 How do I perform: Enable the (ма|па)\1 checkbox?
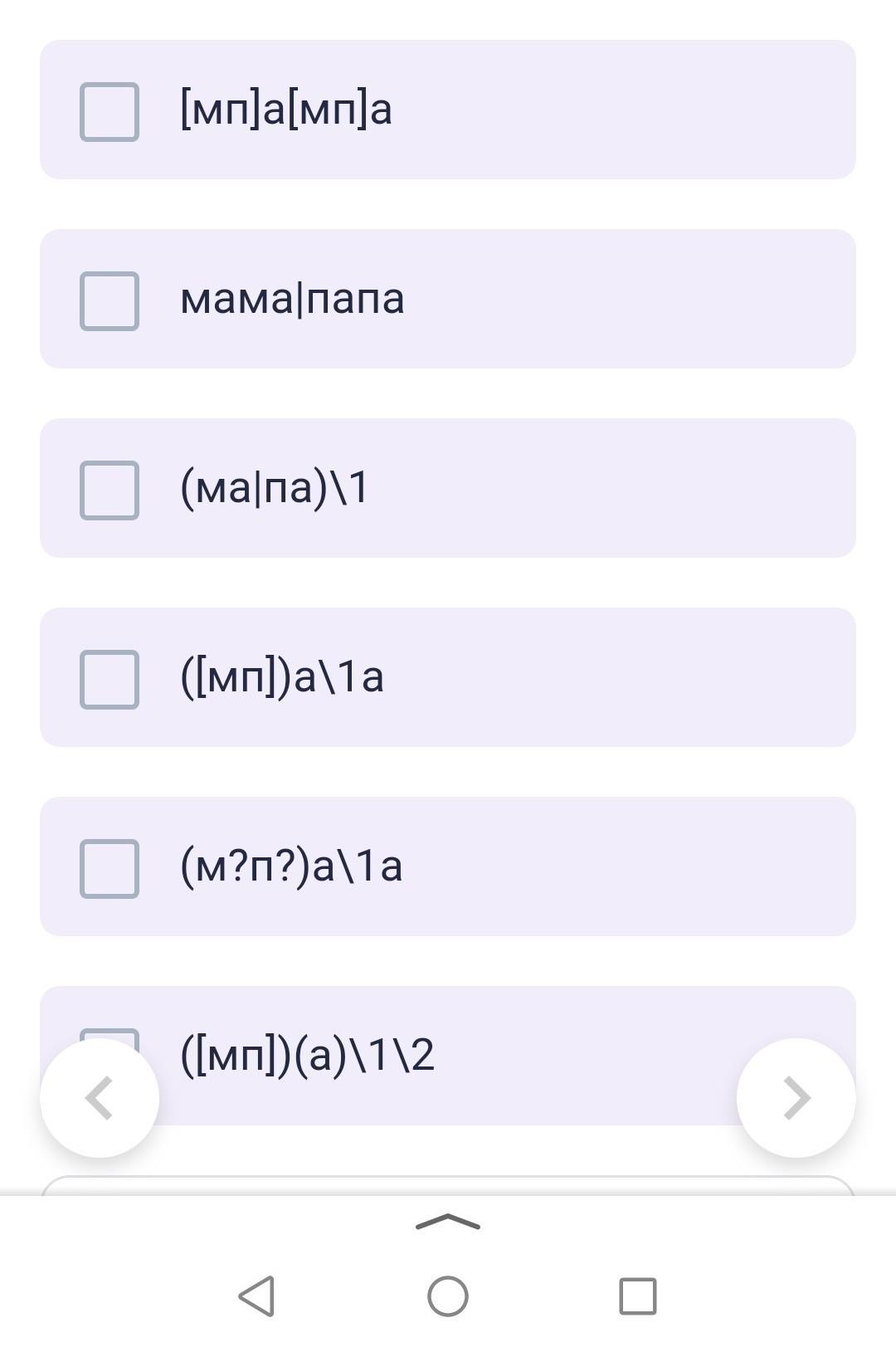tap(110, 490)
